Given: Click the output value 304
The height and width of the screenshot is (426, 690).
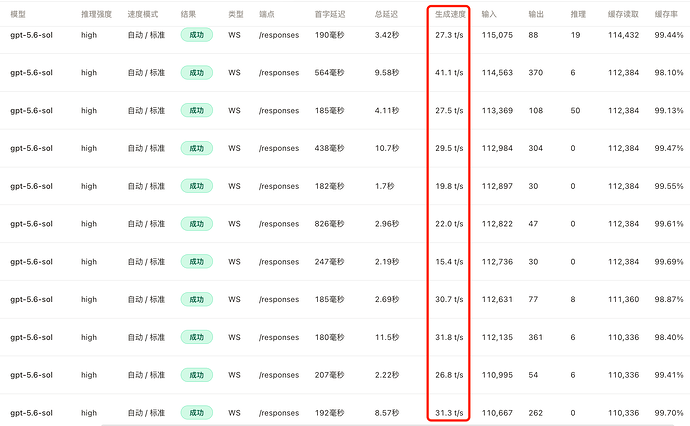Looking at the screenshot, I should (536, 148).
